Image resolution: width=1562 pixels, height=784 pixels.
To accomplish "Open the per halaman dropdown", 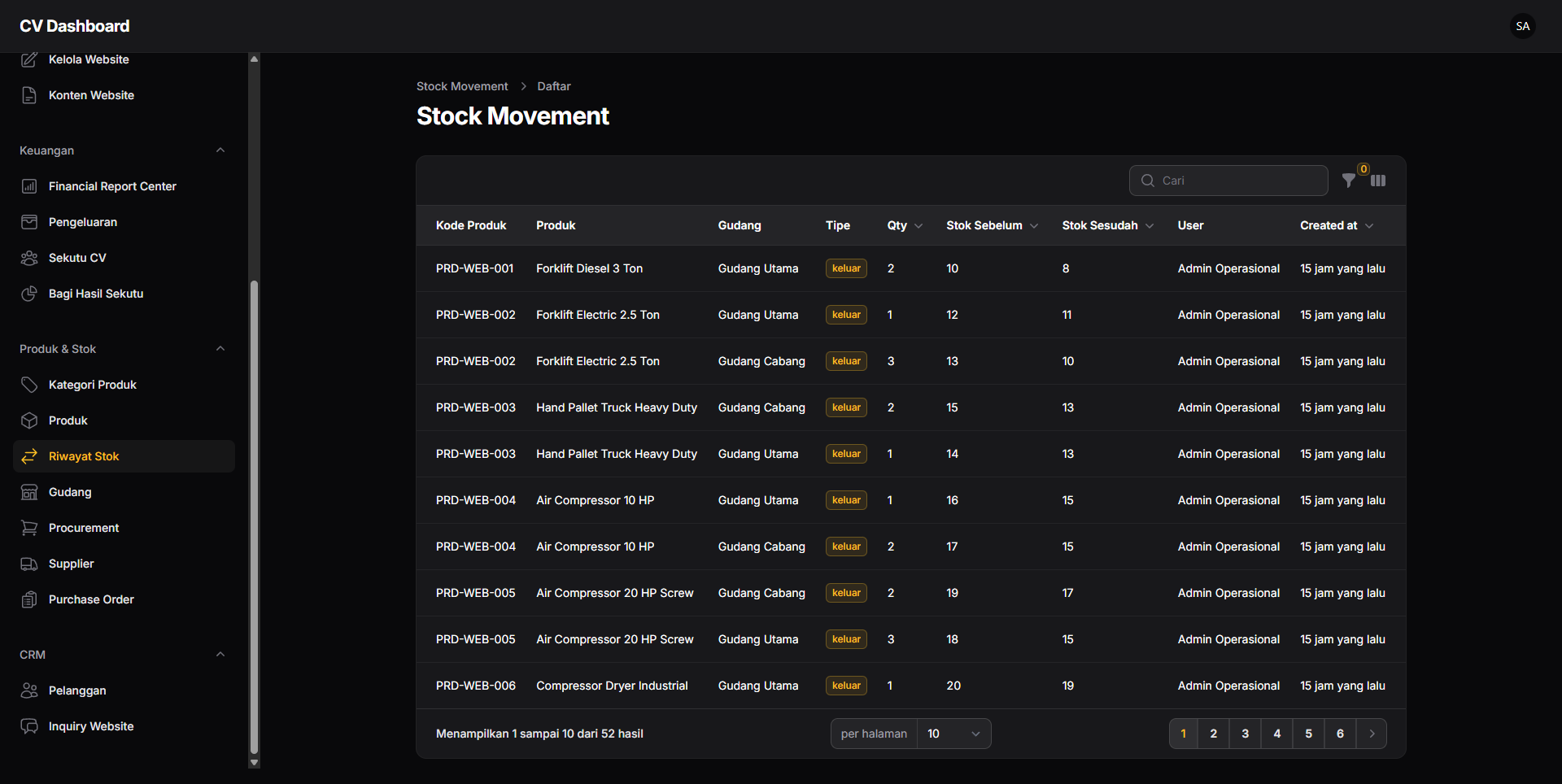I will [953, 734].
